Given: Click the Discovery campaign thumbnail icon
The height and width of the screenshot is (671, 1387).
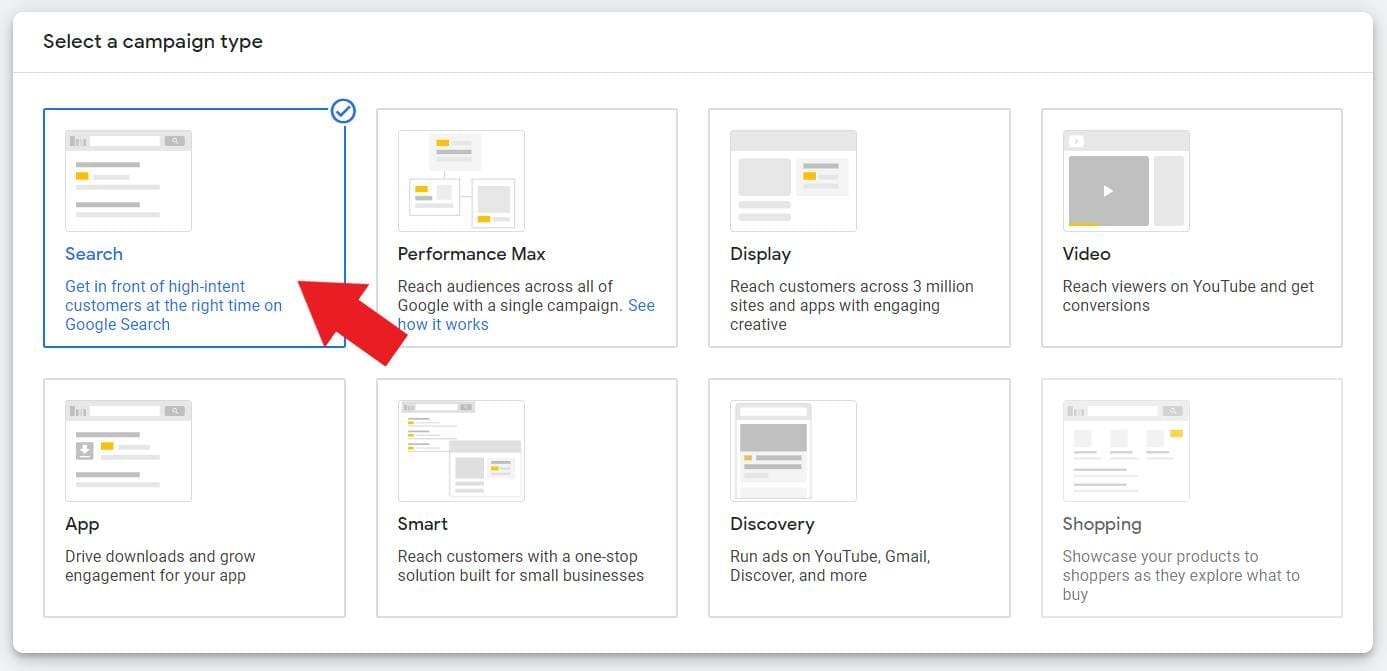Looking at the screenshot, I should click(793, 450).
